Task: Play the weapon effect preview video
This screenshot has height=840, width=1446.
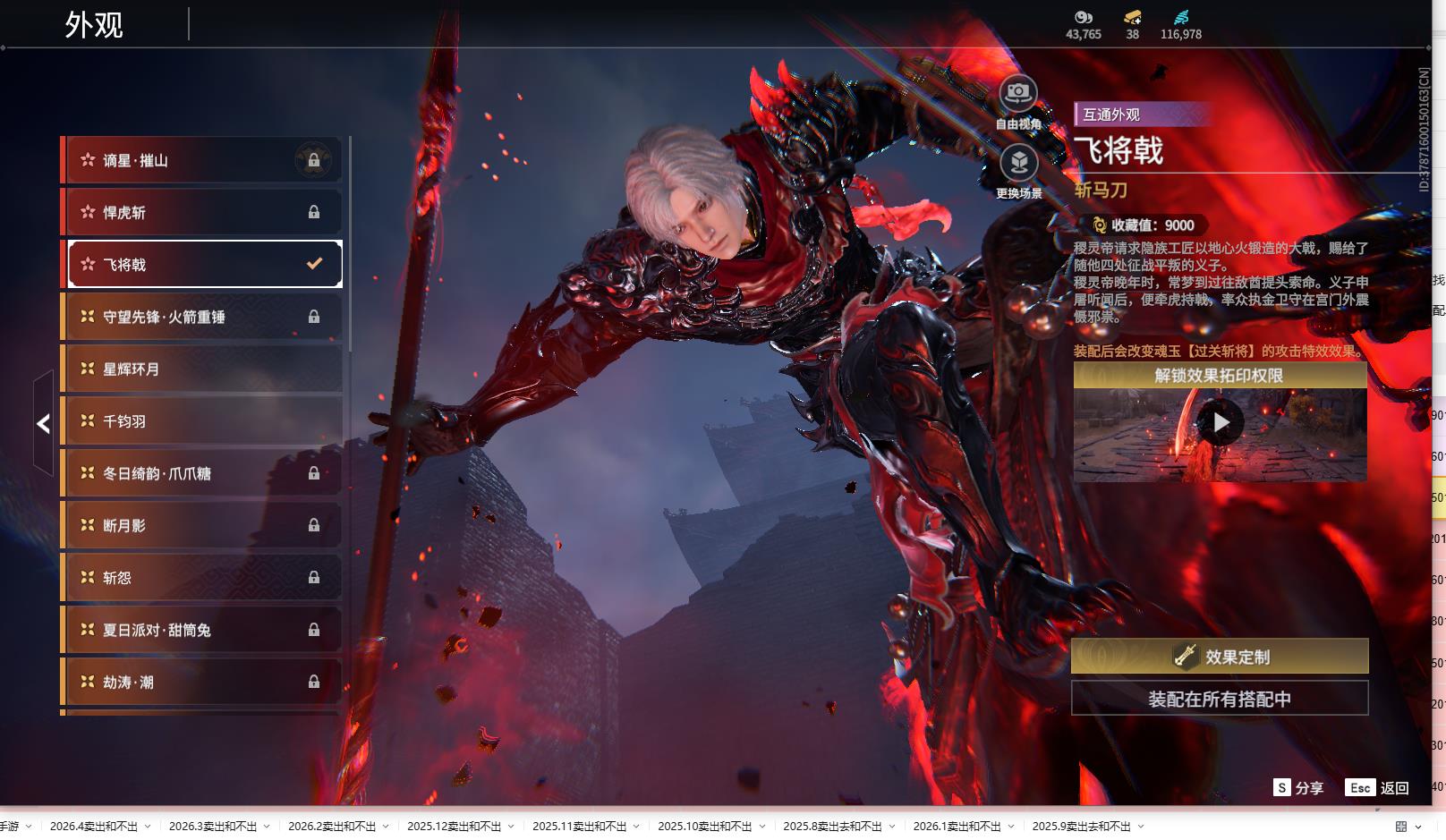Action: click(x=1221, y=422)
